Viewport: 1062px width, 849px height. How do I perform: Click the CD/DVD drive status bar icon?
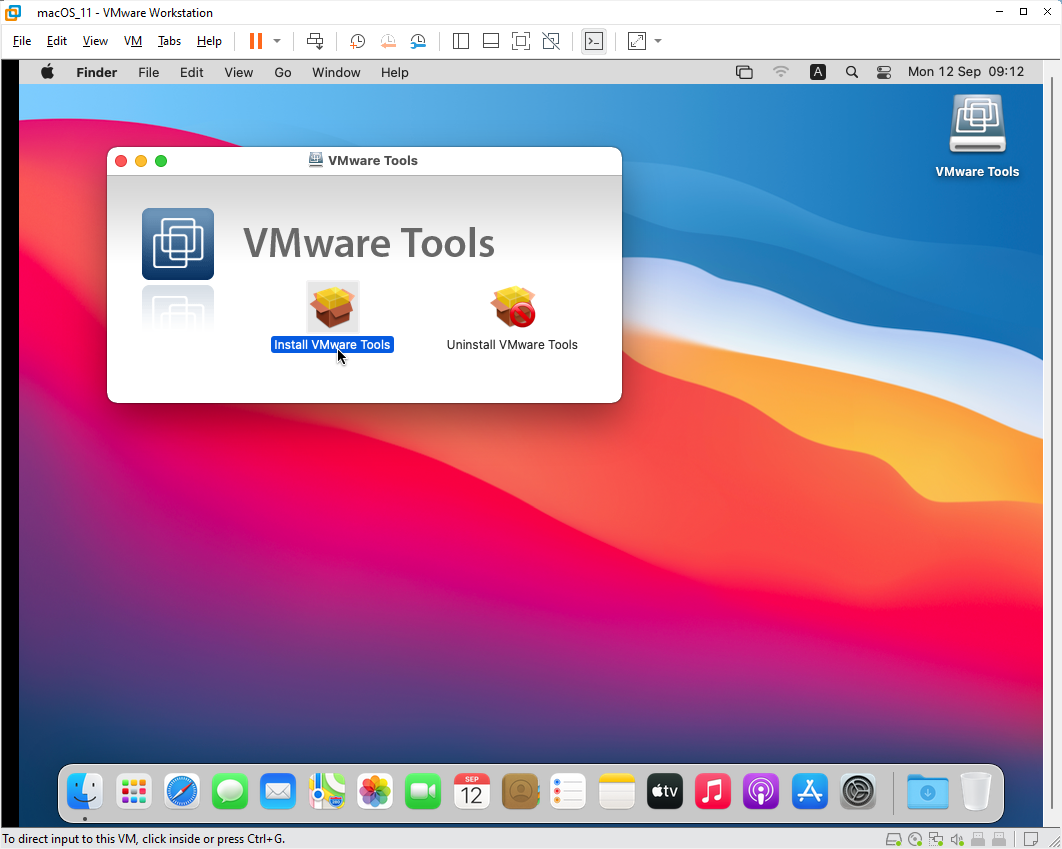(x=915, y=840)
